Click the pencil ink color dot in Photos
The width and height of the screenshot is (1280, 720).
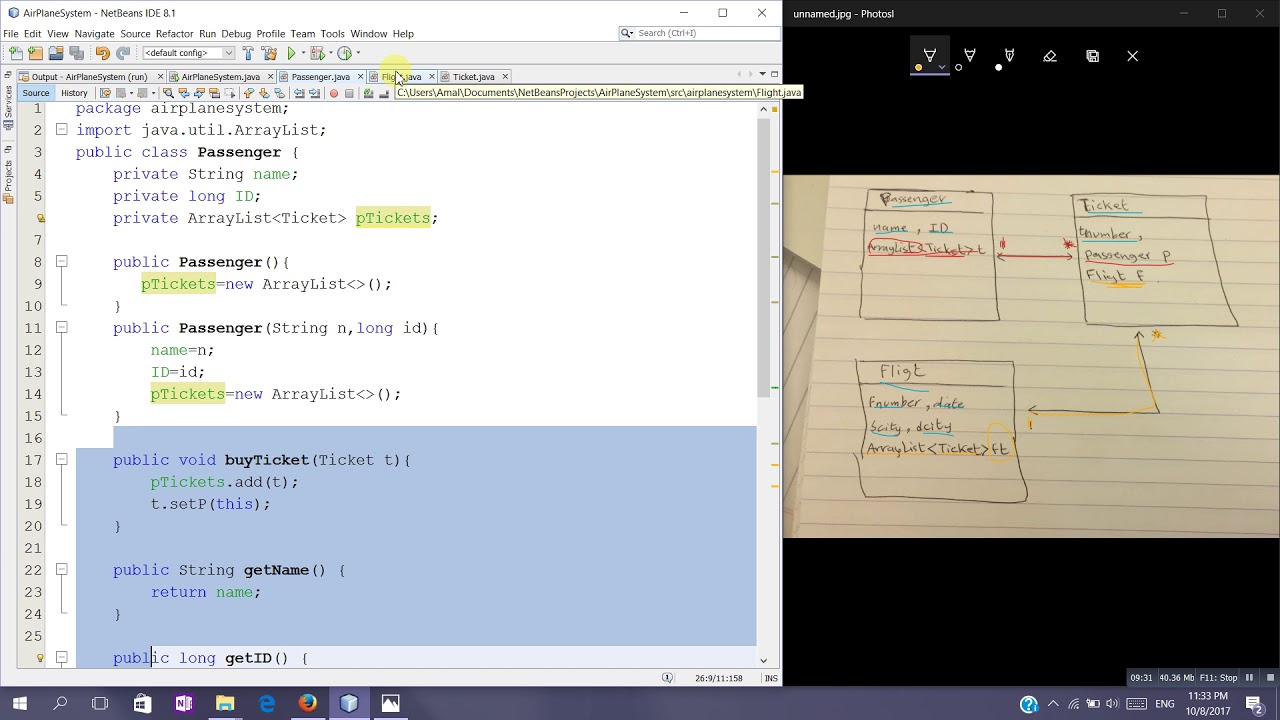(958, 68)
